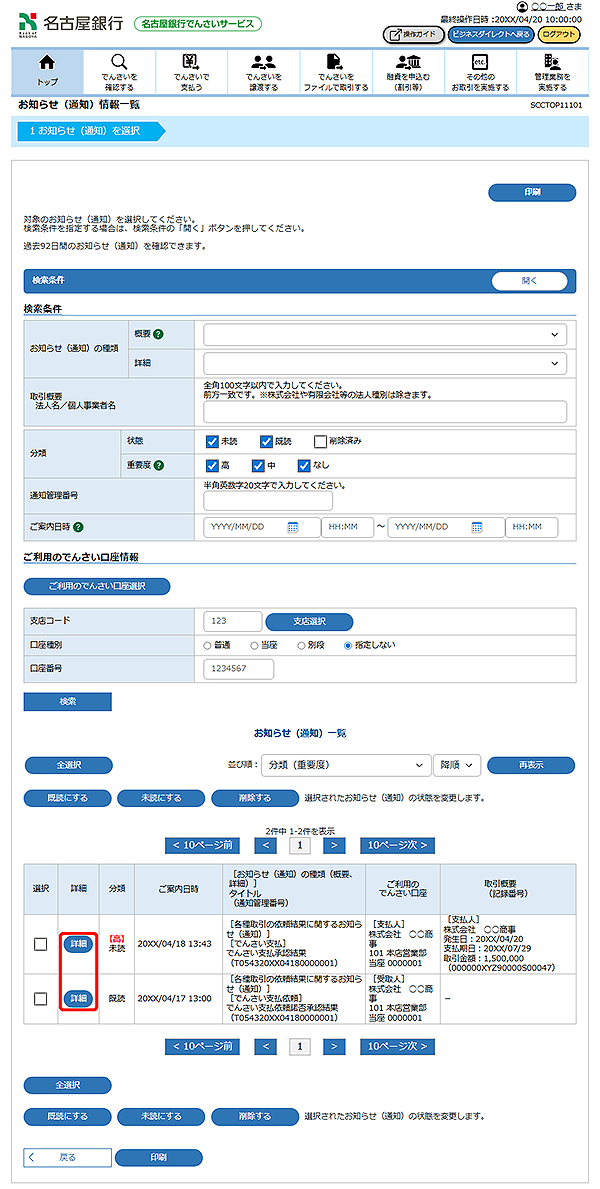The width and height of the screenshot is (600, 1189).
Task: Open the 詳細 notification type dropdown
Action: point(385,363)
